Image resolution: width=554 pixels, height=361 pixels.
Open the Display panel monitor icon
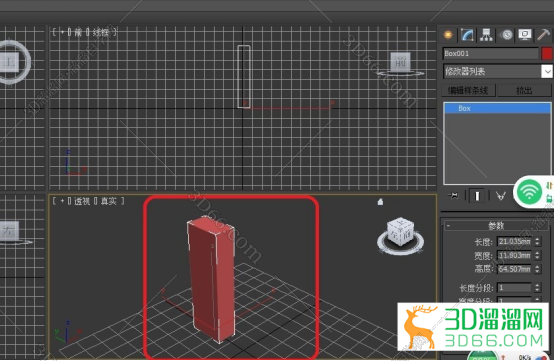click(x=525, y=35)
